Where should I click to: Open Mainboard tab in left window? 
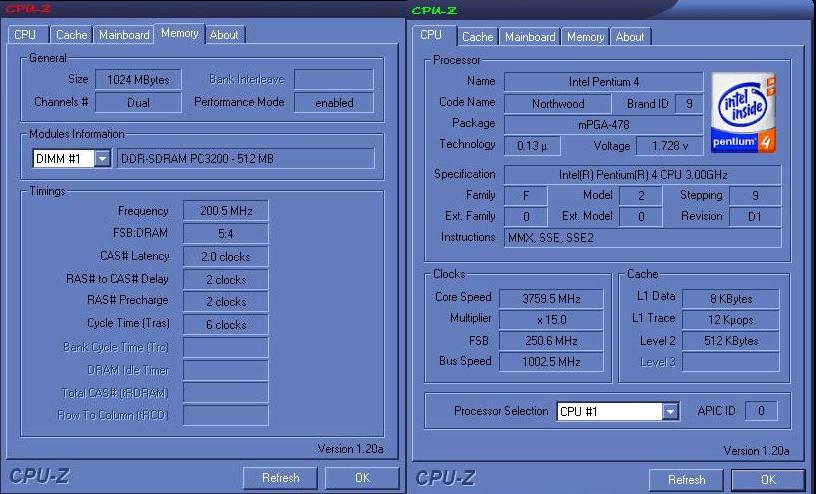tap(124, 35)
